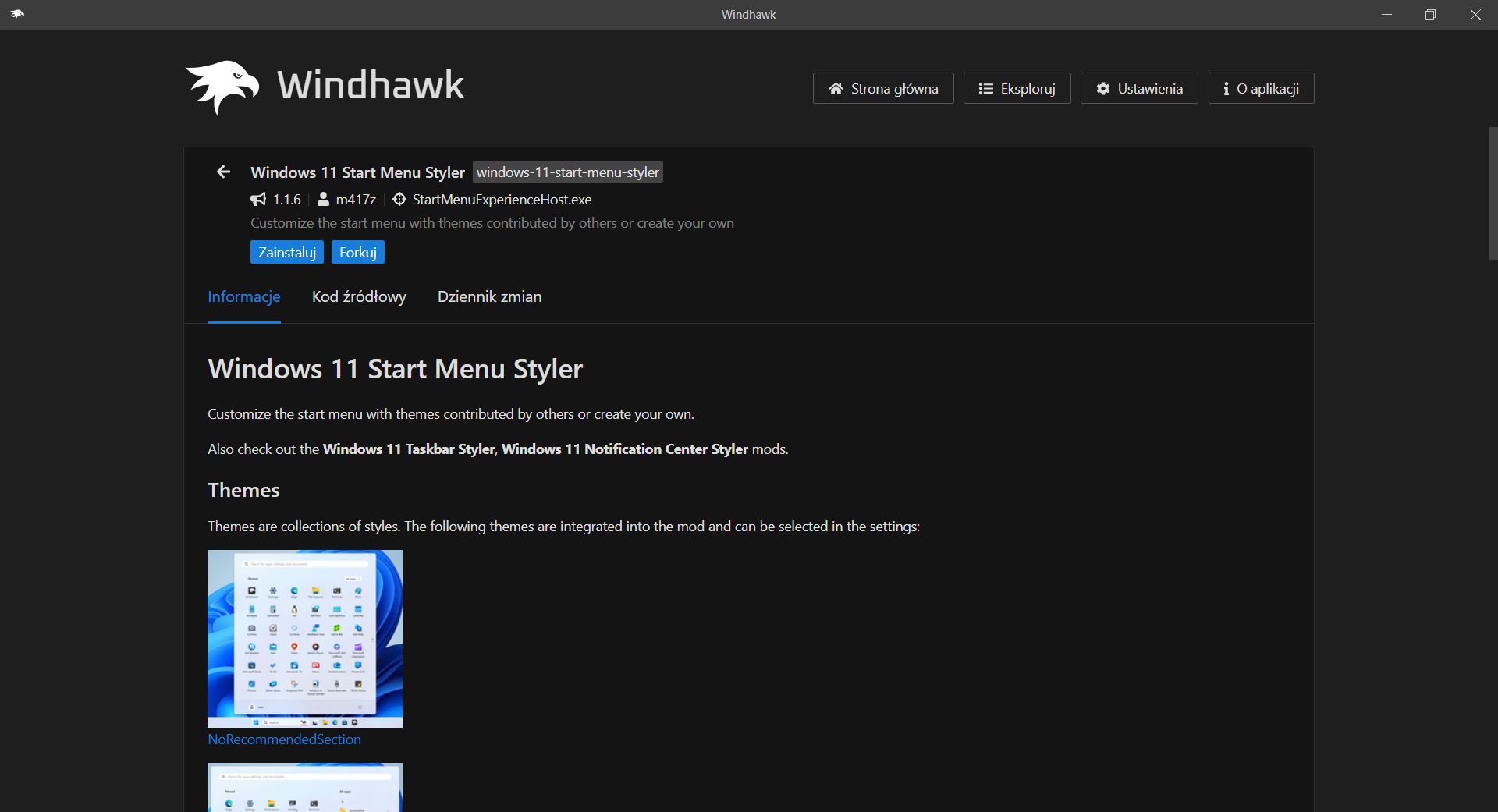The width and height of the screenshot is (1498, 812).
Task: Open the Dziennik zmian tab
Action: click(x=489, y=297)
